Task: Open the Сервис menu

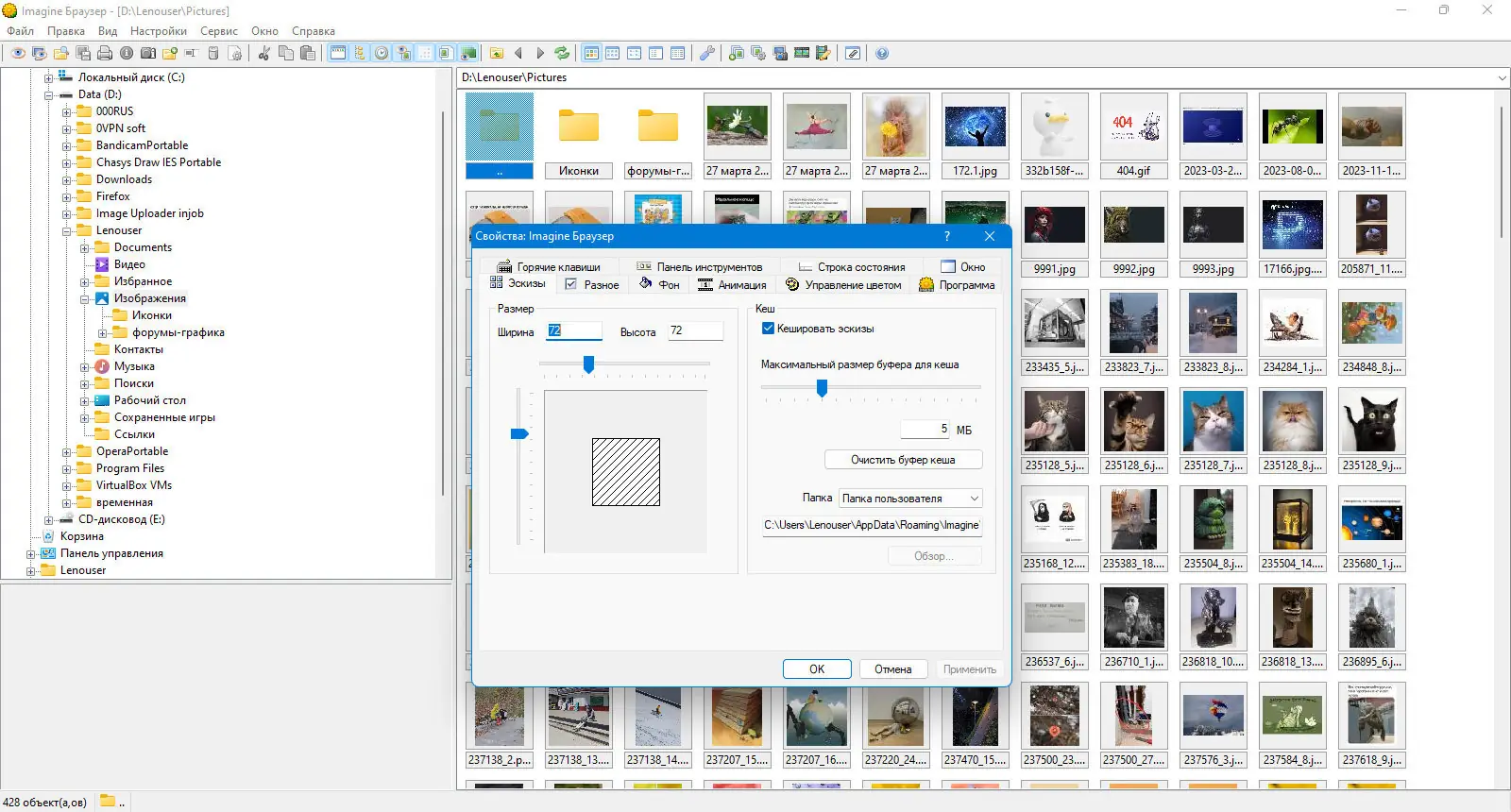Action: pyautogui.click(x=219, y=31)
